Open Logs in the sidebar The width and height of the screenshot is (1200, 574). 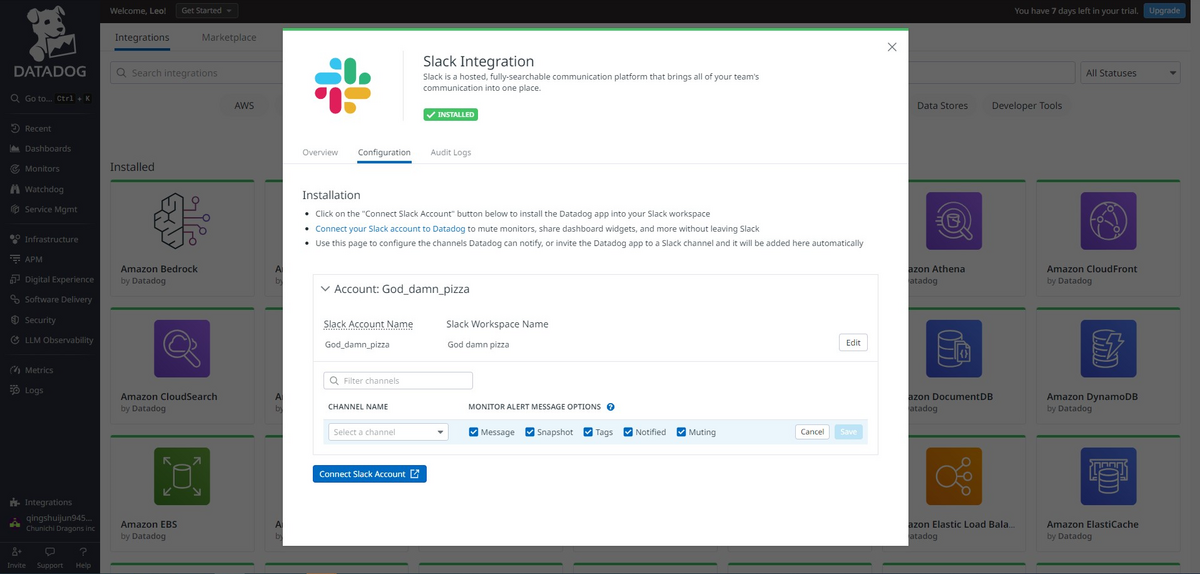(x=34, y=390)
